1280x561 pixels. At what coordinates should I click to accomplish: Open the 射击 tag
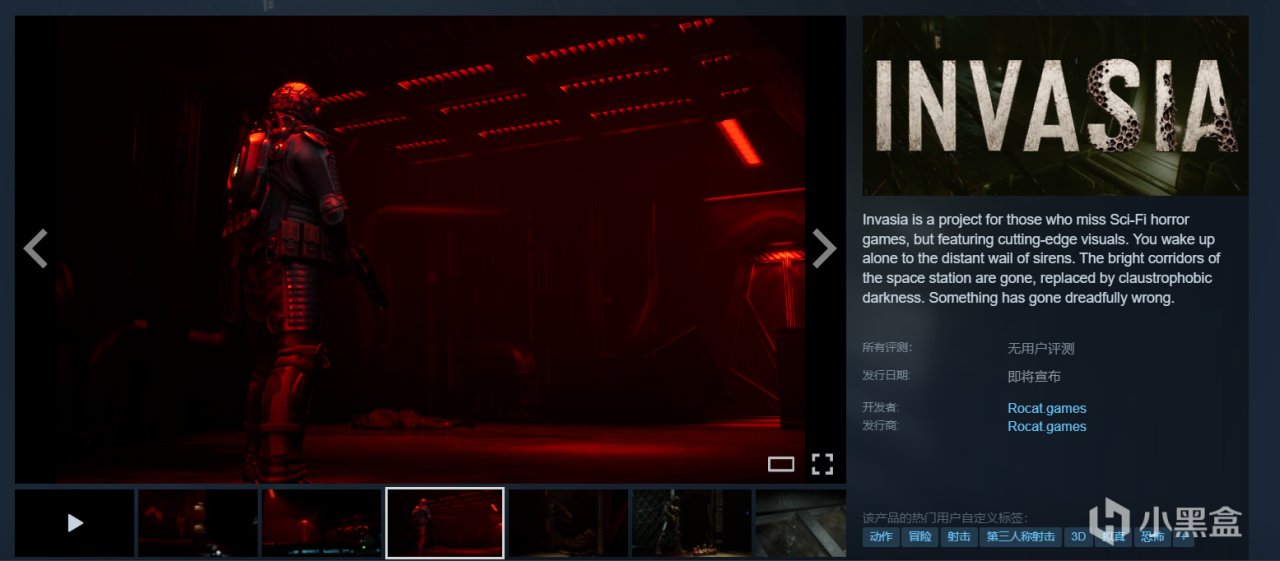coord(959,537)
